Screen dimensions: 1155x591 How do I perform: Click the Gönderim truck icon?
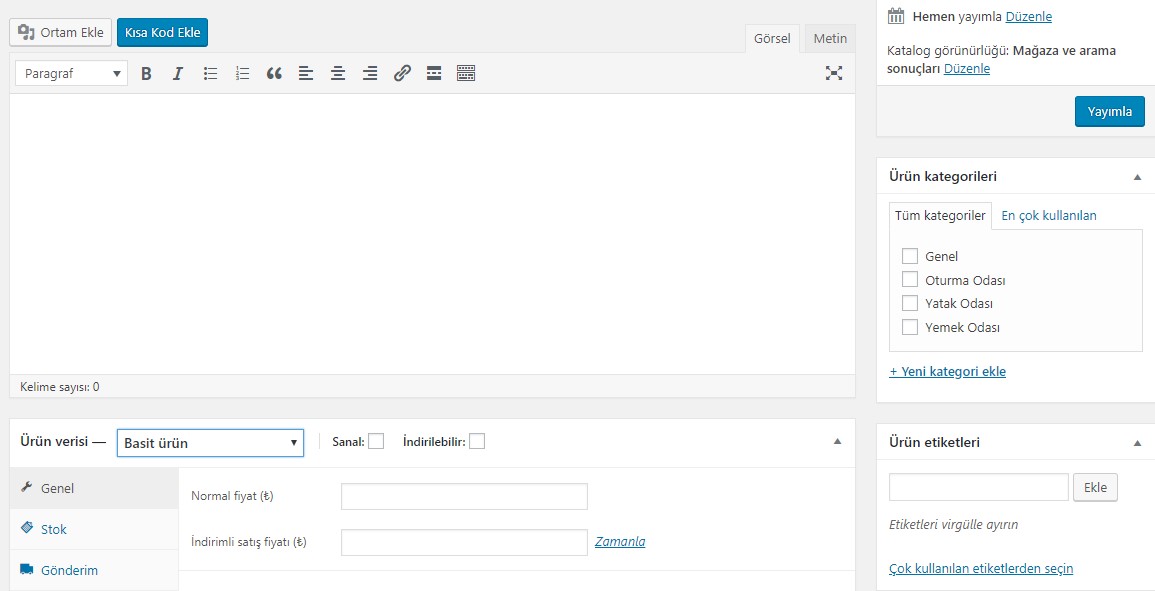coord(27,569)
